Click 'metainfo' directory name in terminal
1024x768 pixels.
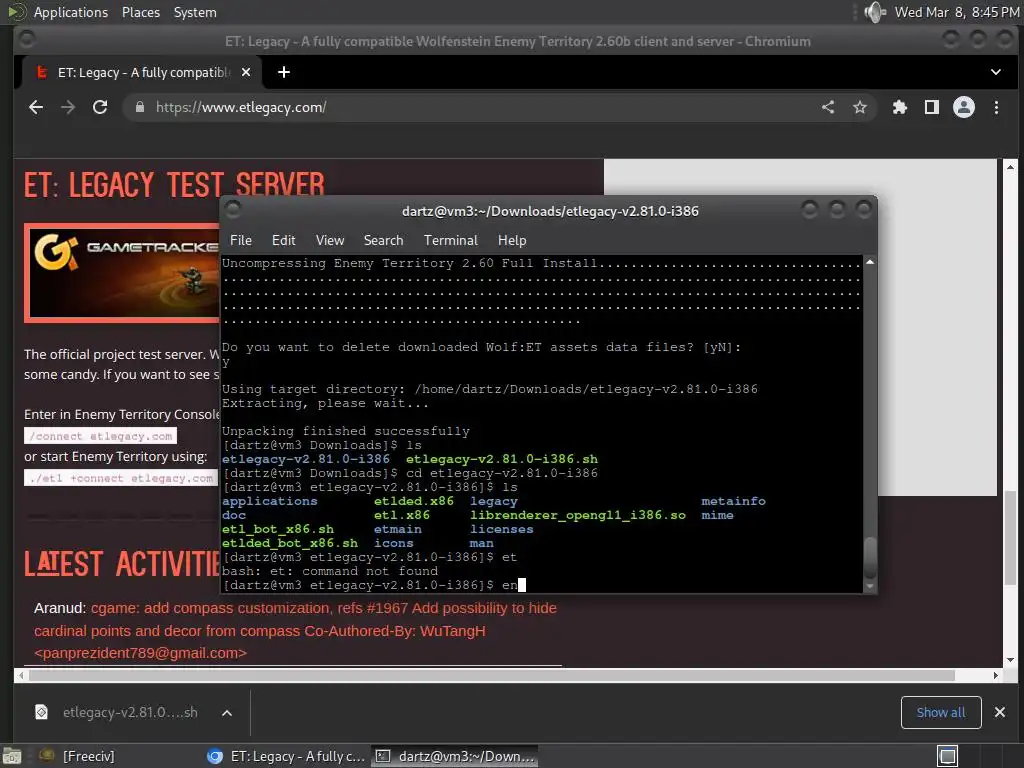[733, 501]
